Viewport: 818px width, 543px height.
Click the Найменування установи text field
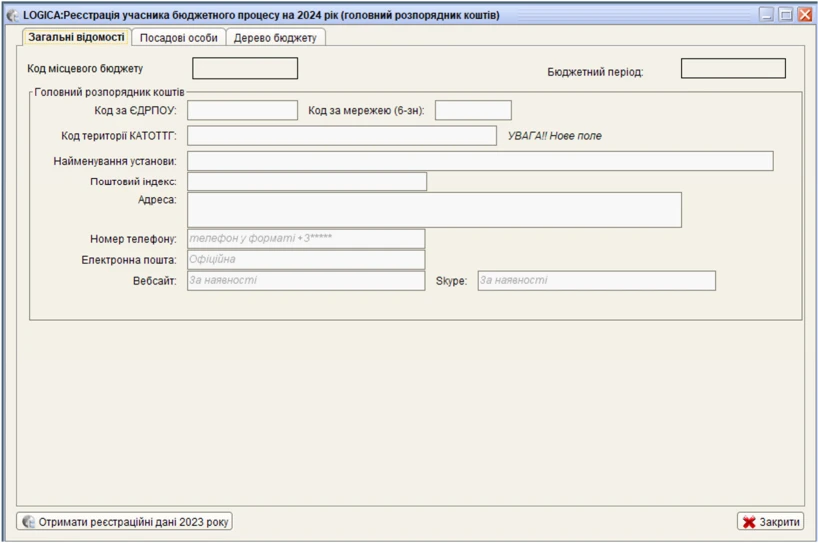click(480, 161)
